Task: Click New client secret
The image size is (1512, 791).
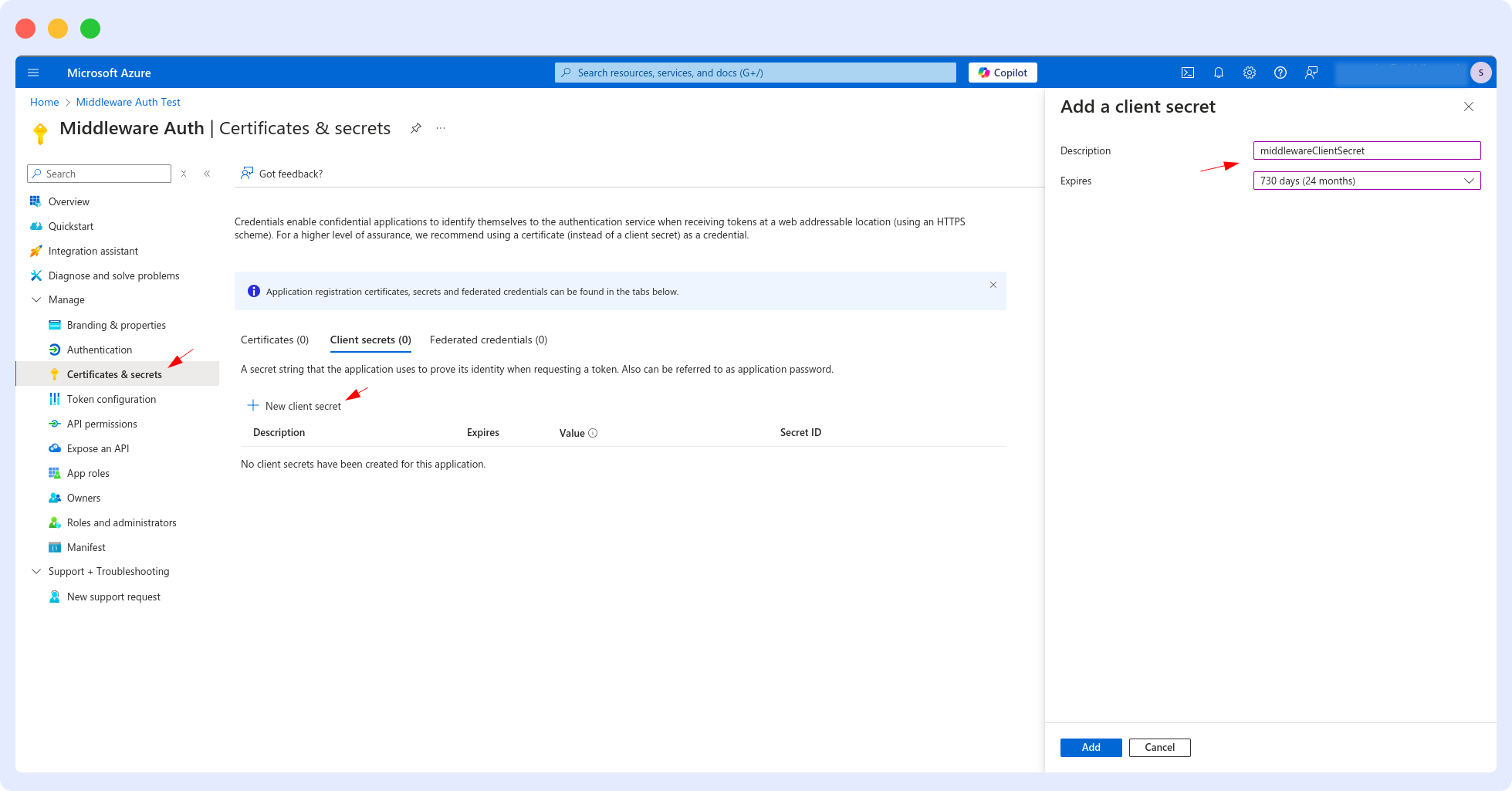Action: (x=294, y=406)
